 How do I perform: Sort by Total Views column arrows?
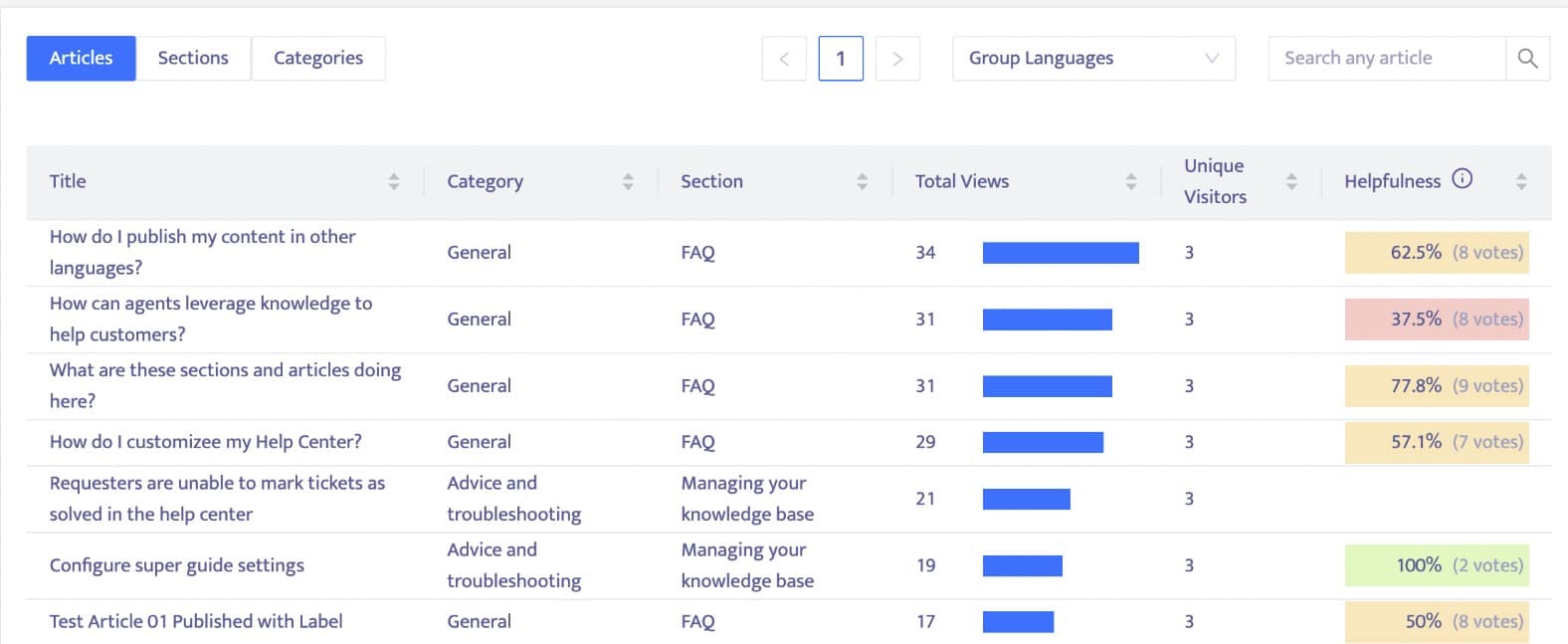[1131, 181]
